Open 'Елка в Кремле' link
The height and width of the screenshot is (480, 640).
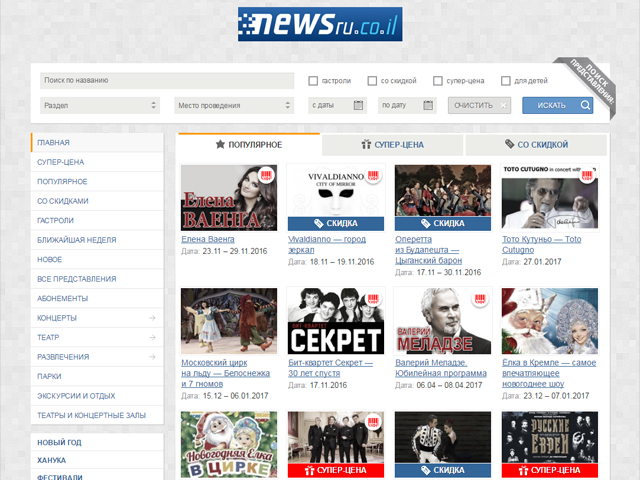coord(549,373)
